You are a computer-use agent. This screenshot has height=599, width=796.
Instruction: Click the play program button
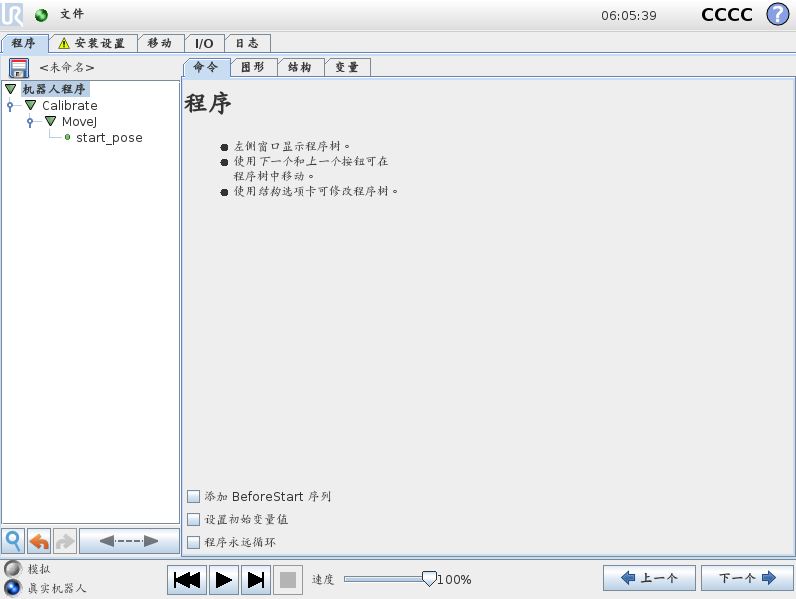[x=223, y=580]
